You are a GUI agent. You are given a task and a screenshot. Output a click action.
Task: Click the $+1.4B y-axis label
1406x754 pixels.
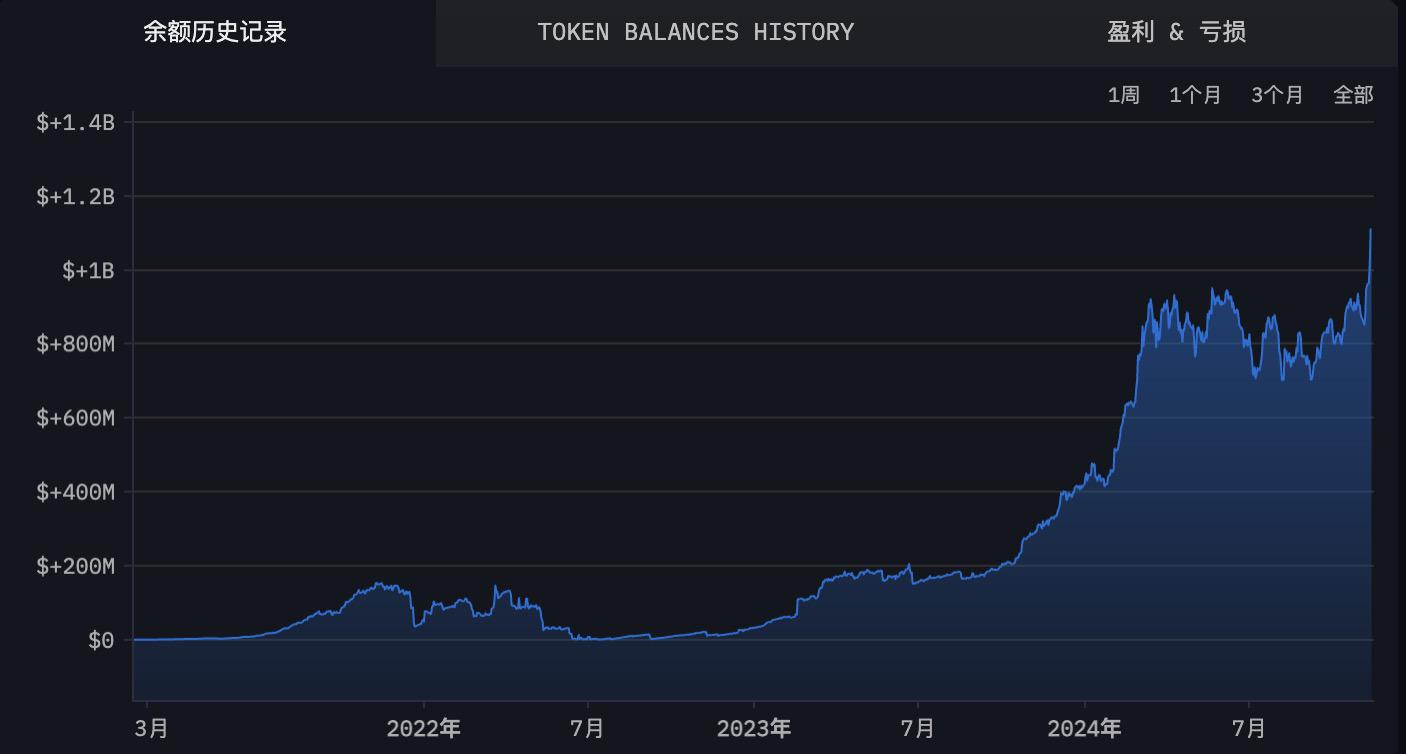click(x=76, y=123)
